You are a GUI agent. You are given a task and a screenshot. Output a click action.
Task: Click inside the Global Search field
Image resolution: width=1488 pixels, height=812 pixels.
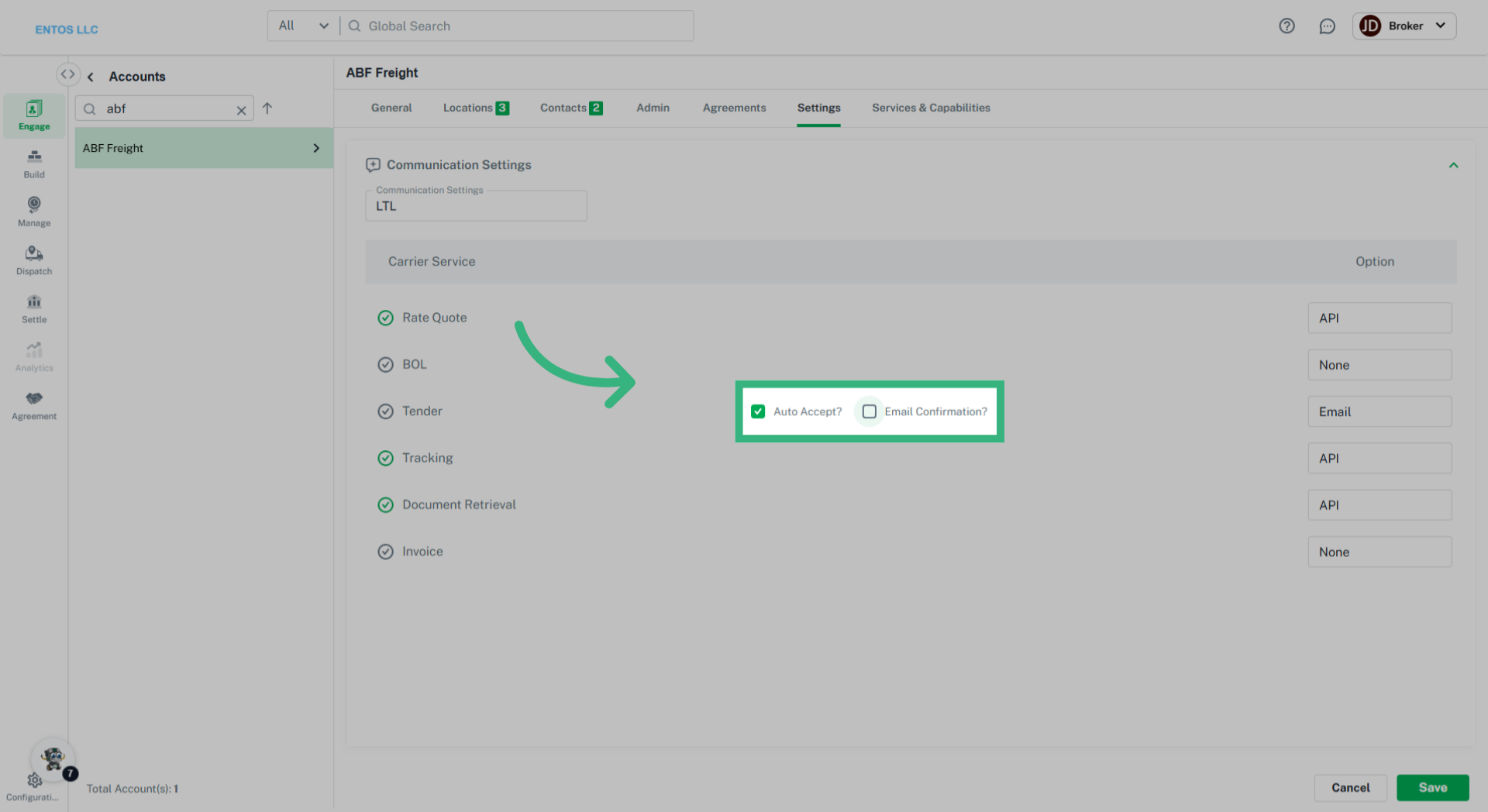tap(511, 26)
